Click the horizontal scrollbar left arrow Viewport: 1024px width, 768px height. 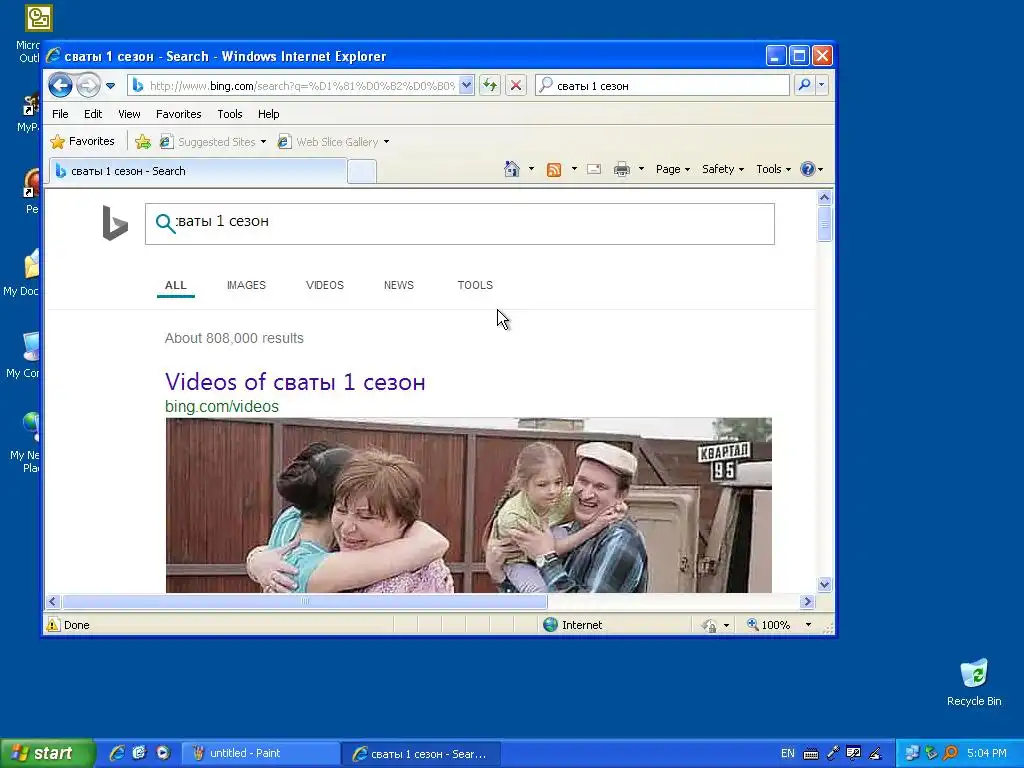(x=53, y=601)
